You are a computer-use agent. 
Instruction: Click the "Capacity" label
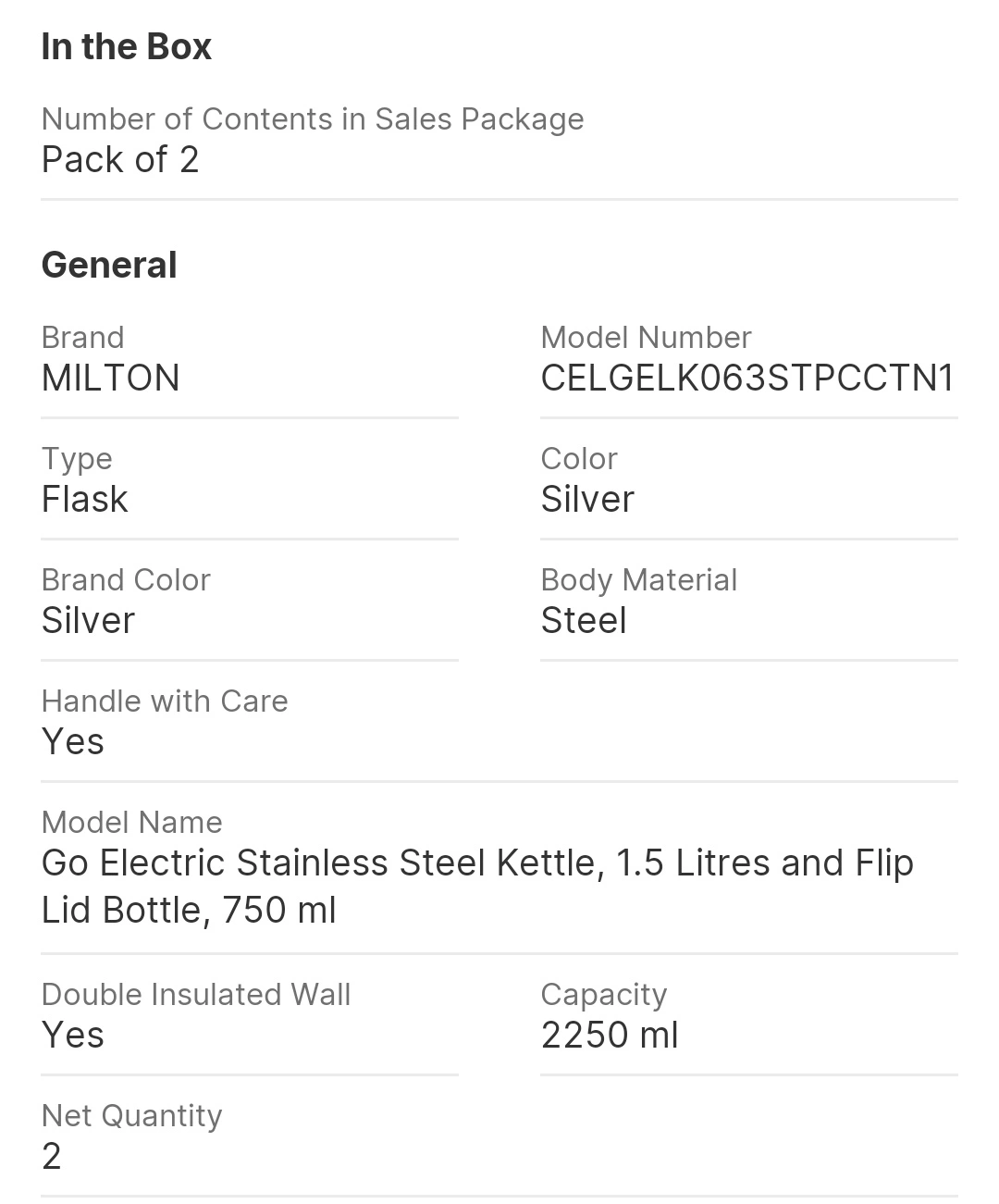point(604,995)
